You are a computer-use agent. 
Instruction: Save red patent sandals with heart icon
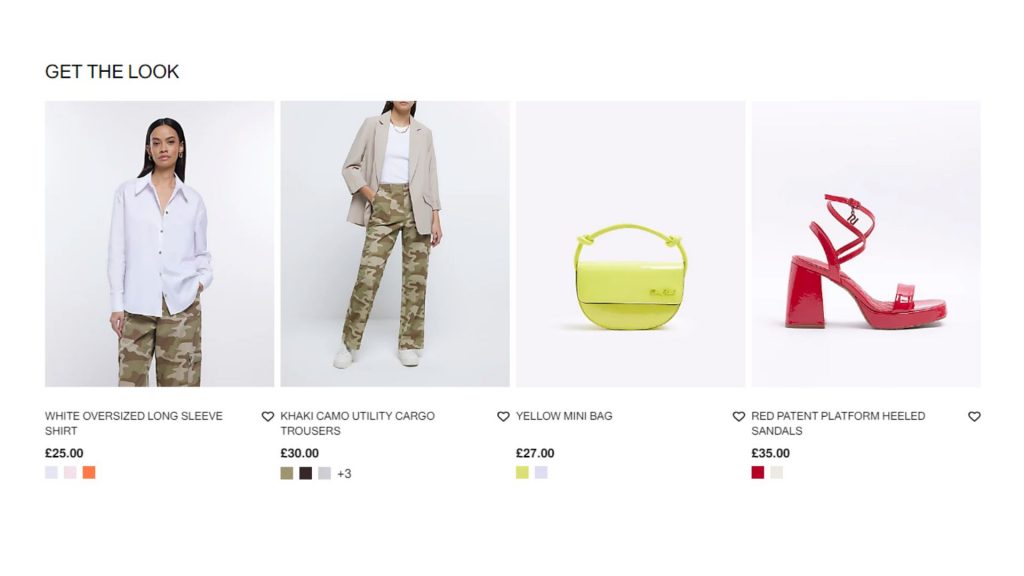coord(974,417)
